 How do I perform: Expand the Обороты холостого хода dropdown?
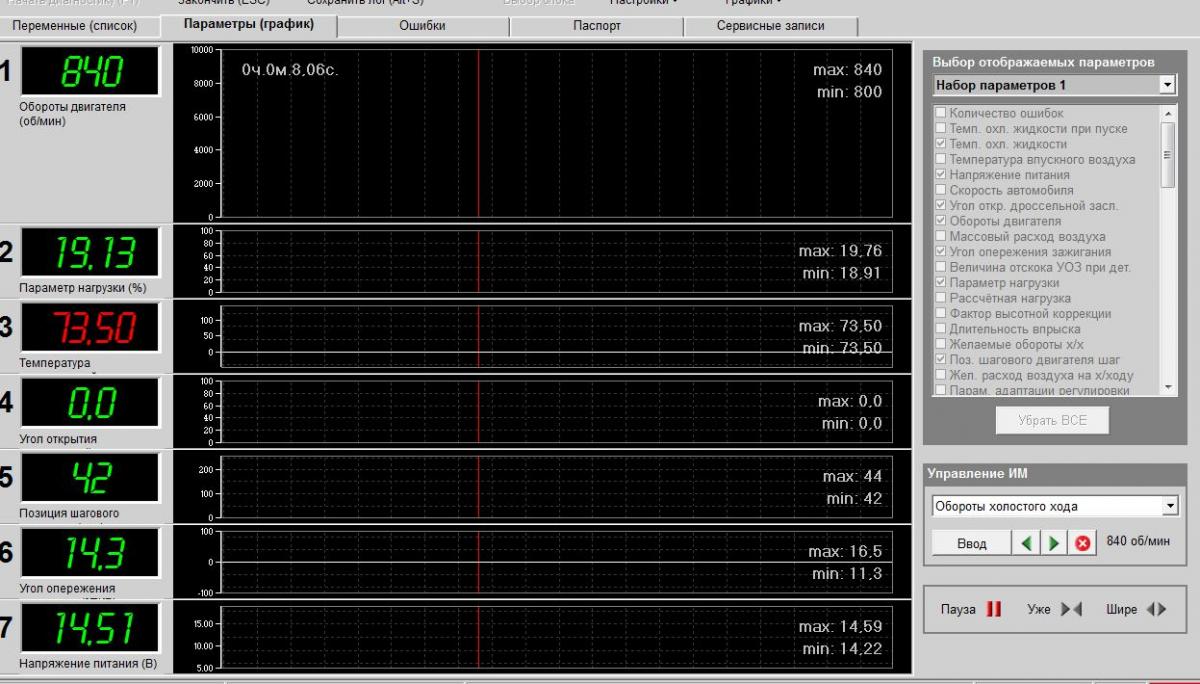[1170, 507]
